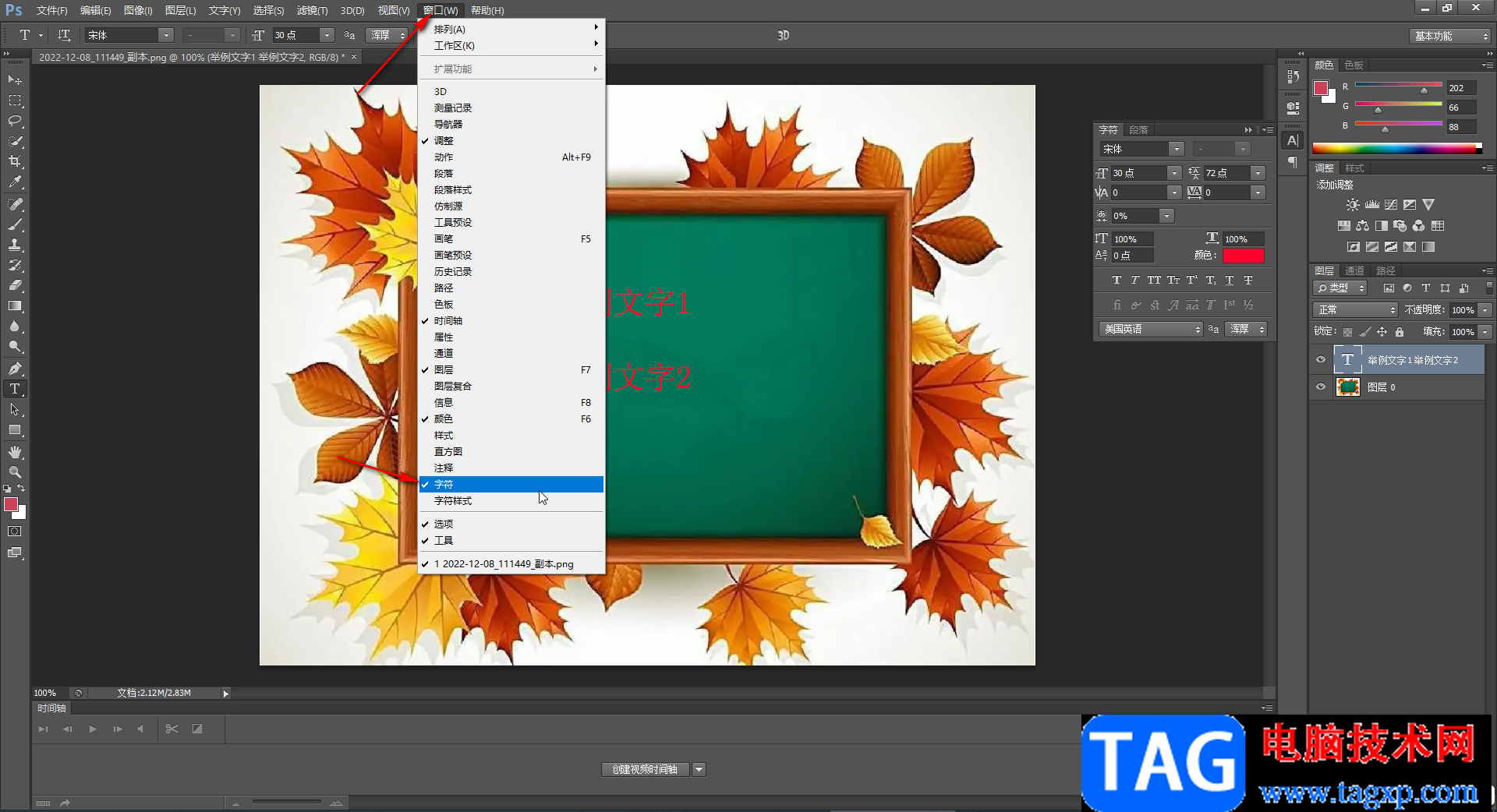Image resolution: width=1497 pixels, height=812 pixels.
Task: Switch to the 通道 tab
Action: tap(1355, 270)
